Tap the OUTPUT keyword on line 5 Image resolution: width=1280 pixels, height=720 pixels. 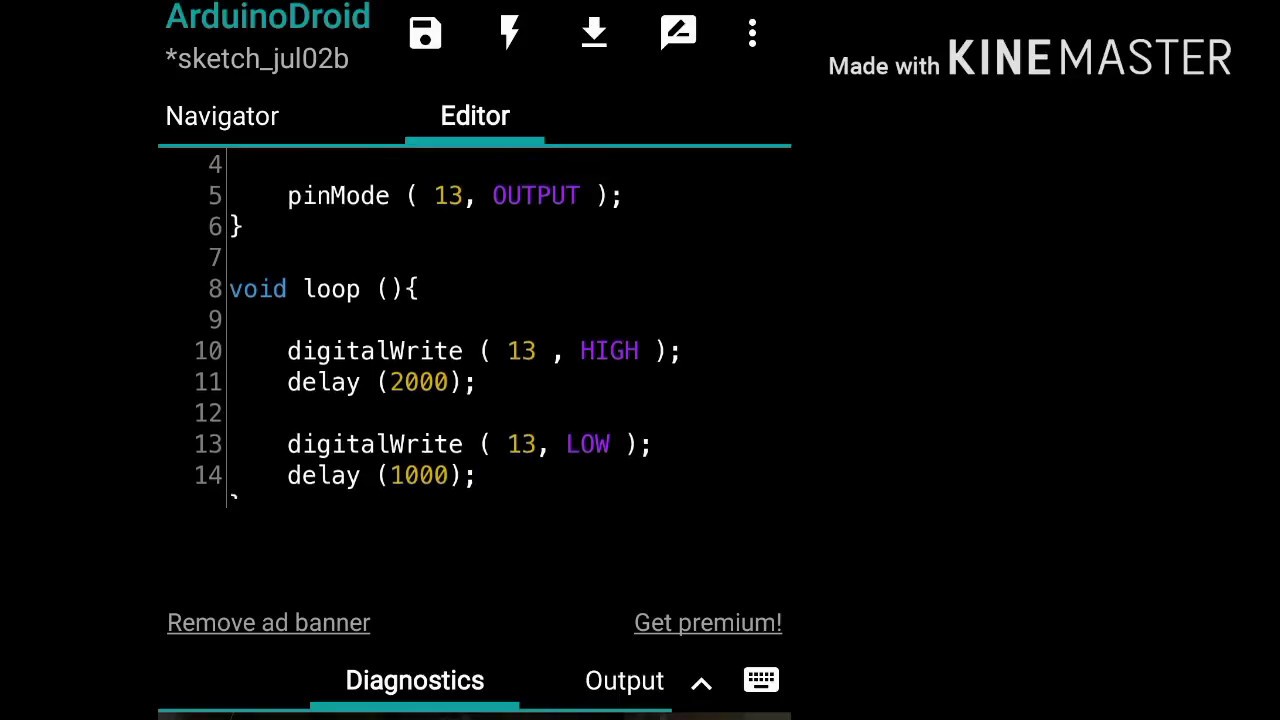(536, 196)
